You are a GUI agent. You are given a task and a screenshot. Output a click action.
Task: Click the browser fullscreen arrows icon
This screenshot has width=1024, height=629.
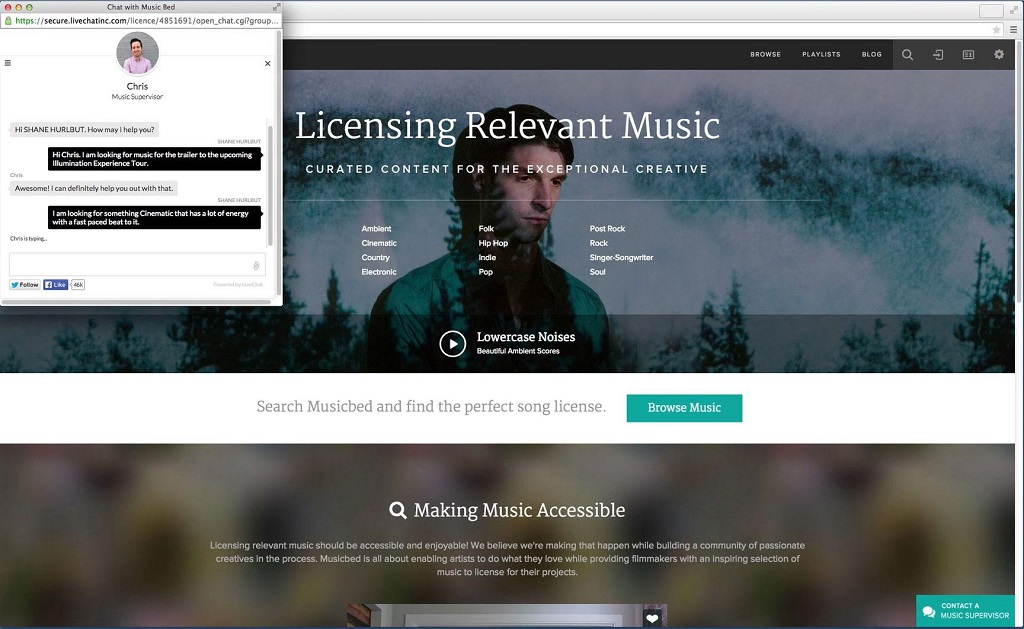click(x=1014, y=10)
